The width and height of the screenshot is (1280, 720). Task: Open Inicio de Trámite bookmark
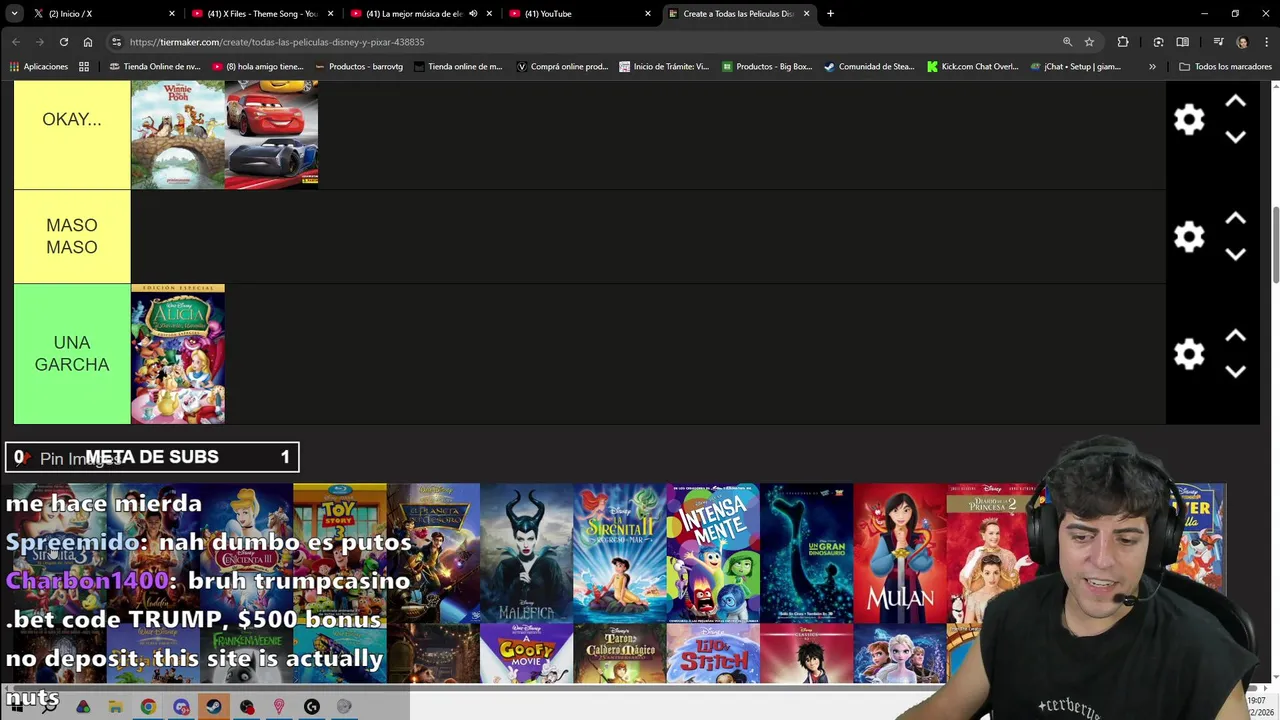pos(664,67)
